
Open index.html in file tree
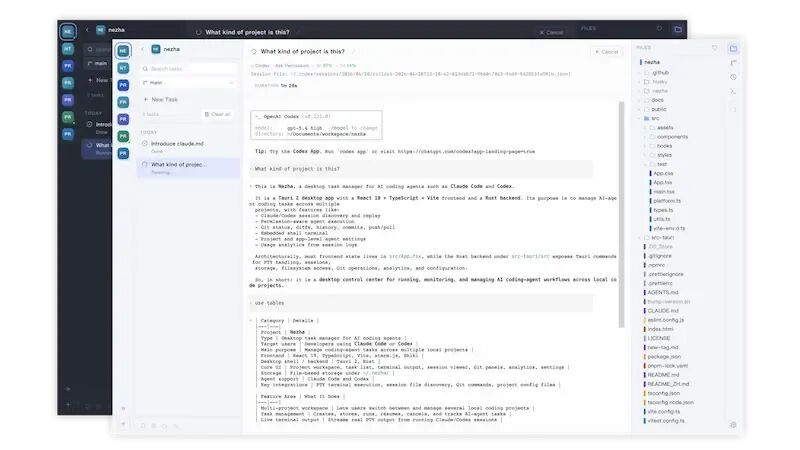(659, 329)
